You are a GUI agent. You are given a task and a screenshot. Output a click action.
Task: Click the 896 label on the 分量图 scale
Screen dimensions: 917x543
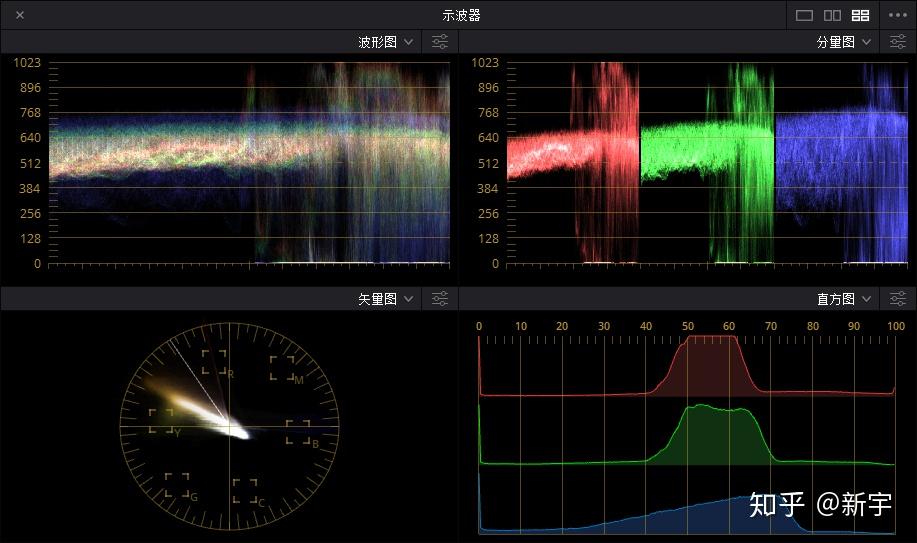(x=488, y=88)
